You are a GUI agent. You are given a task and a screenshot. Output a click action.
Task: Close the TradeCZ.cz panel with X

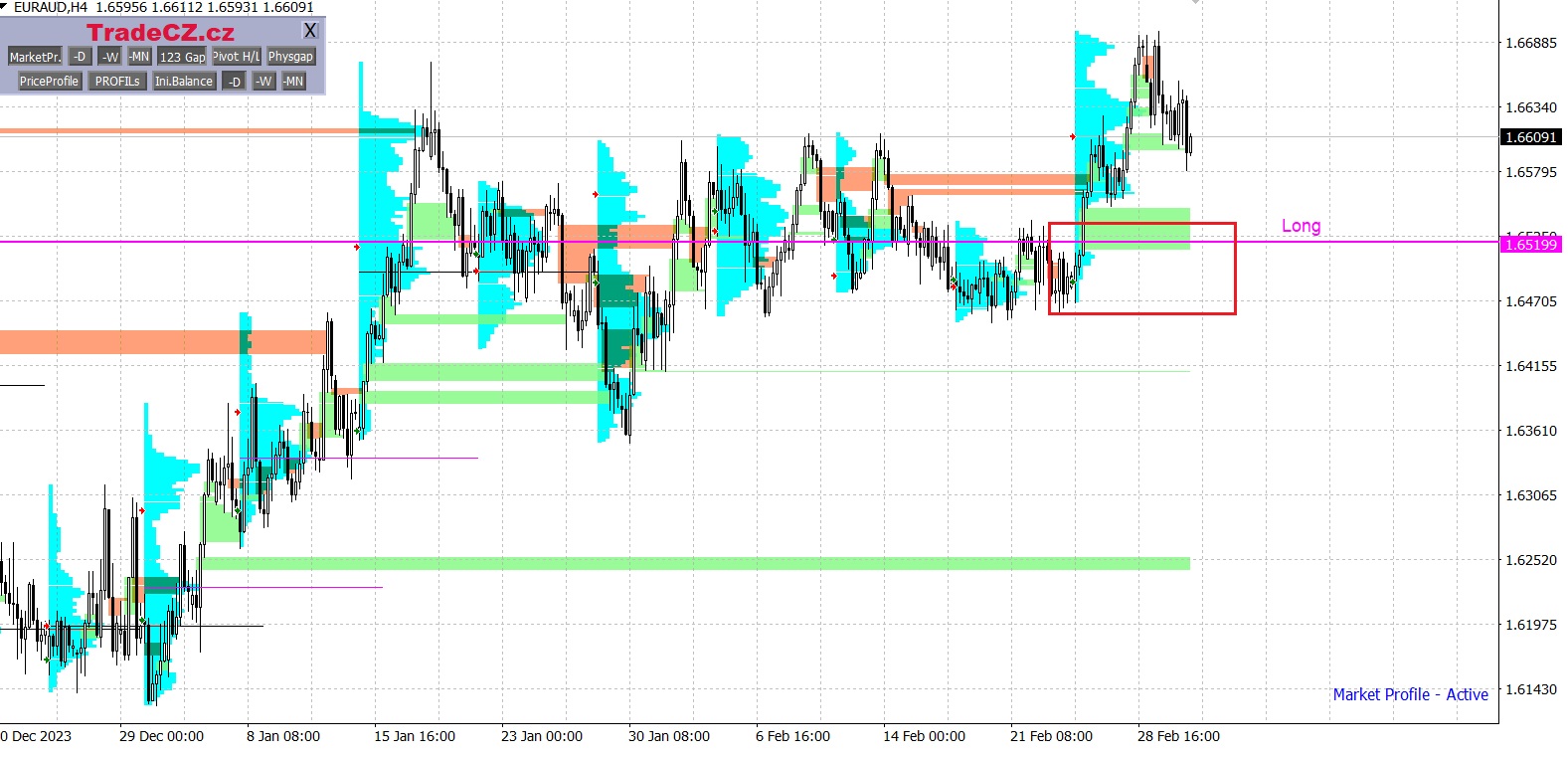coord(310,32)
